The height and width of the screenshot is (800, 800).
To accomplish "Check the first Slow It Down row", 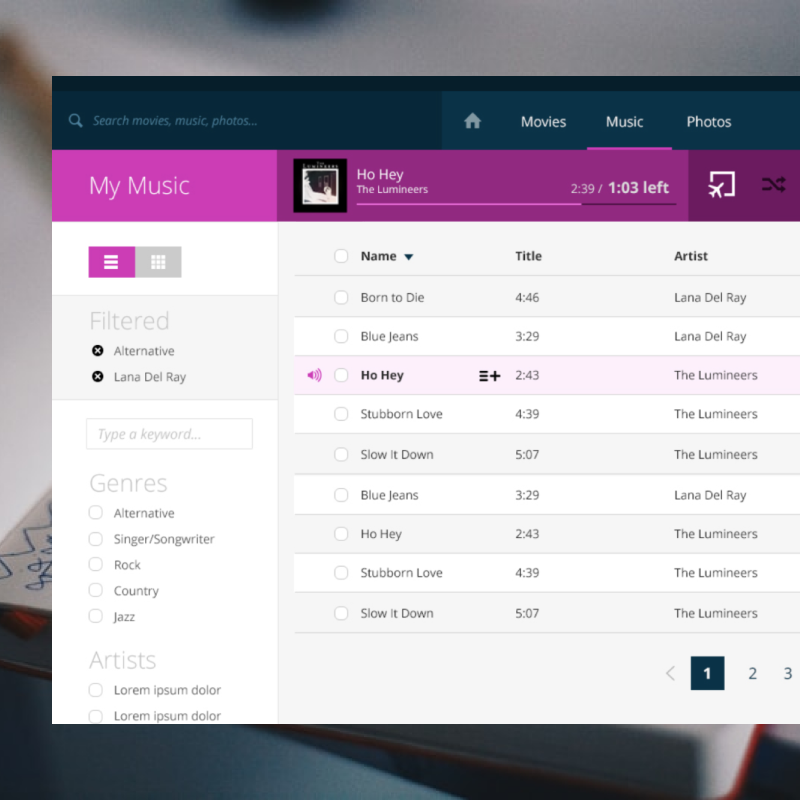I will [341, 455].
